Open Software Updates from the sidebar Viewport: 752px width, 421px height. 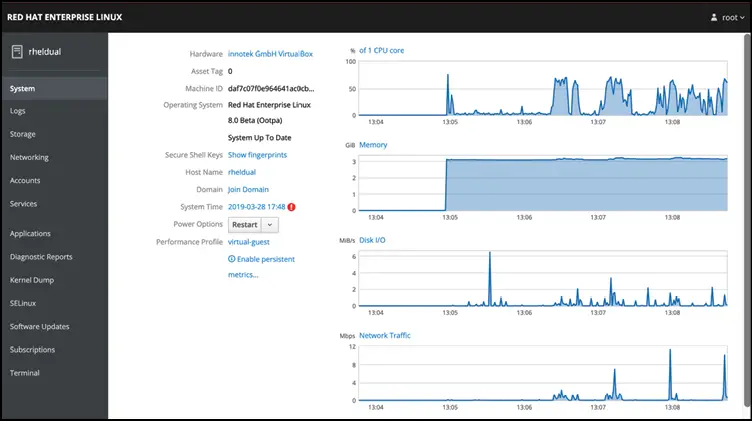[39, 326]
